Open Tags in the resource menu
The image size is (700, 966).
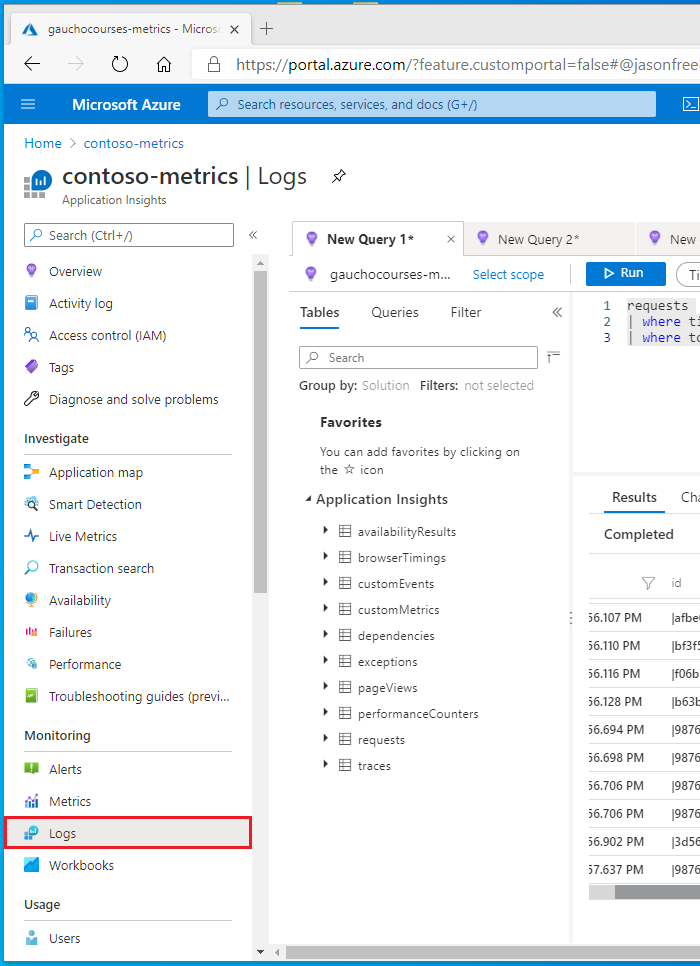pyautogui.click(x=61, y=367)
